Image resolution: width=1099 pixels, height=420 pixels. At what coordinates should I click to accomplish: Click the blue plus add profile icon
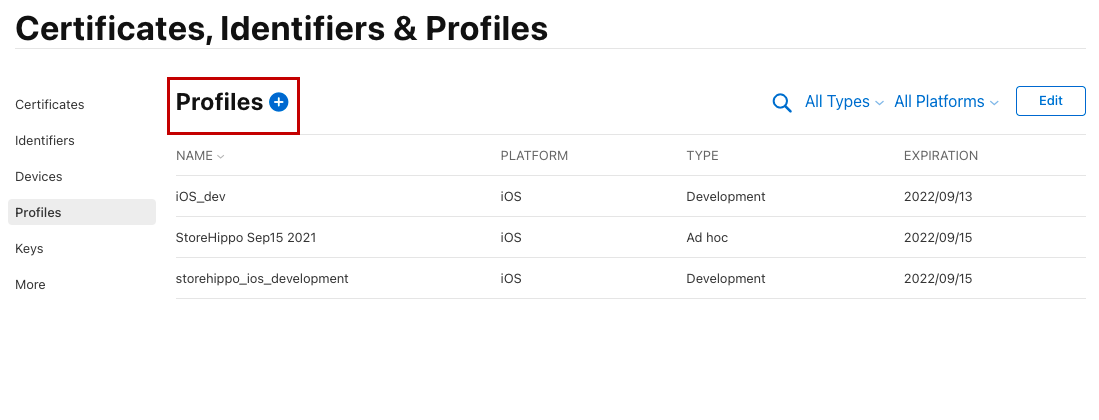tap(278, 102)
